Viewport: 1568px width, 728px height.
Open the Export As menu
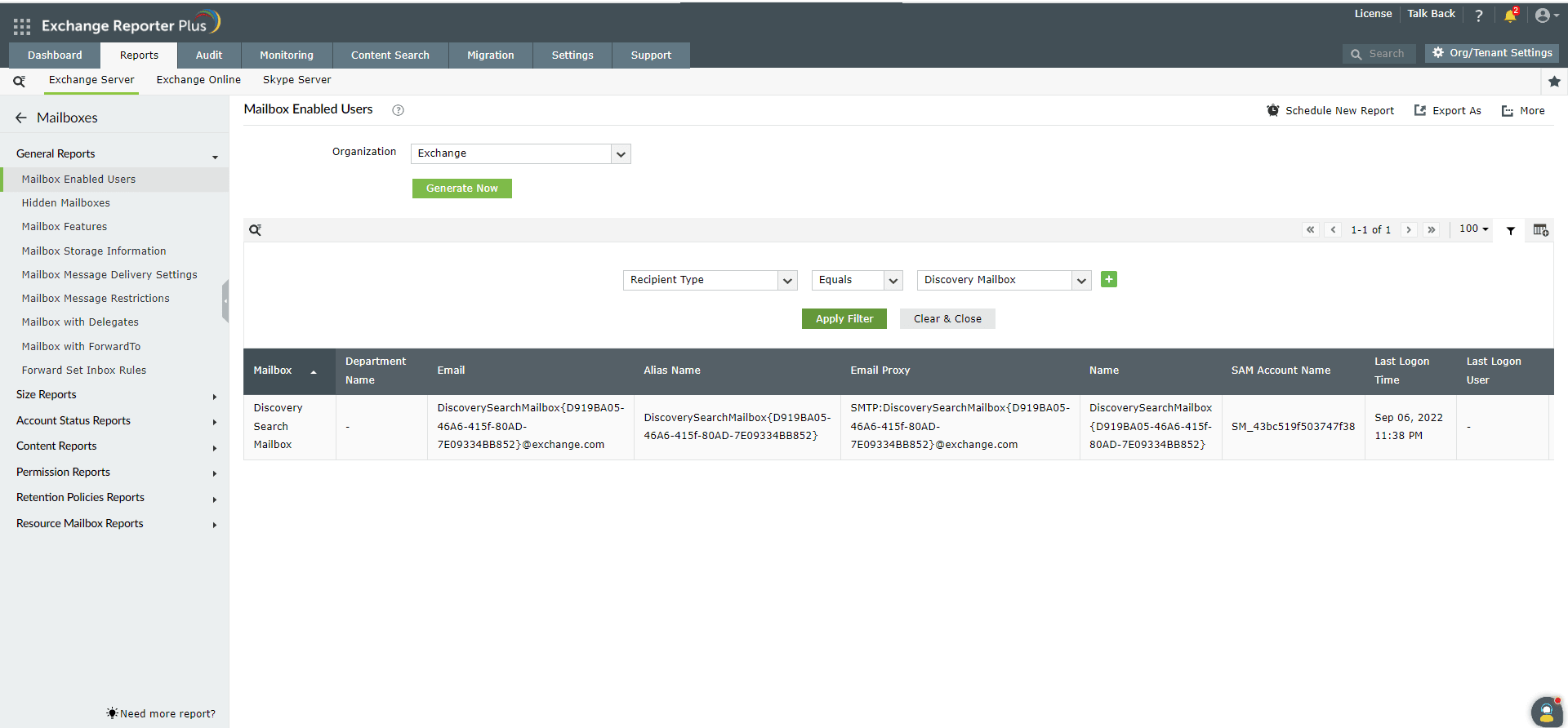pos(1447,111)
